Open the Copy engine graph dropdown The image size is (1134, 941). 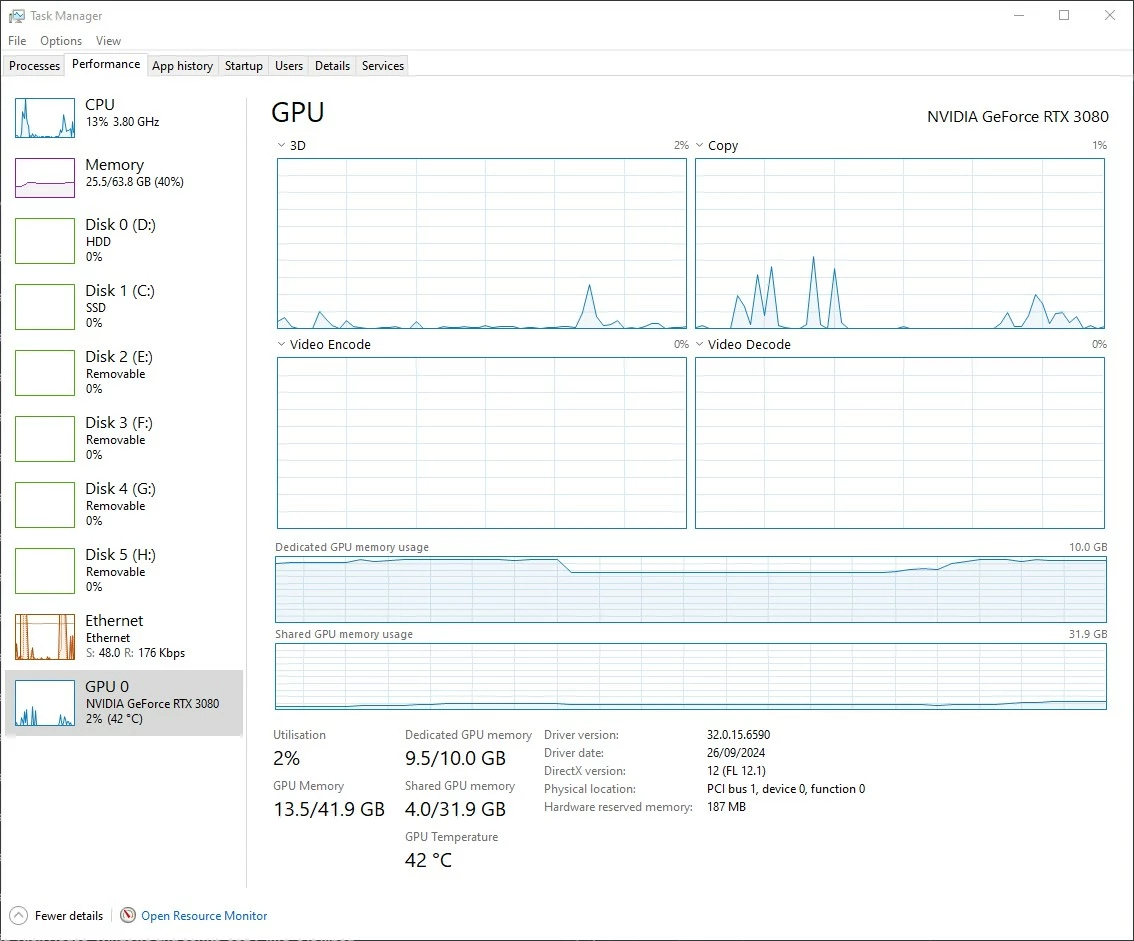pos(699,145)
